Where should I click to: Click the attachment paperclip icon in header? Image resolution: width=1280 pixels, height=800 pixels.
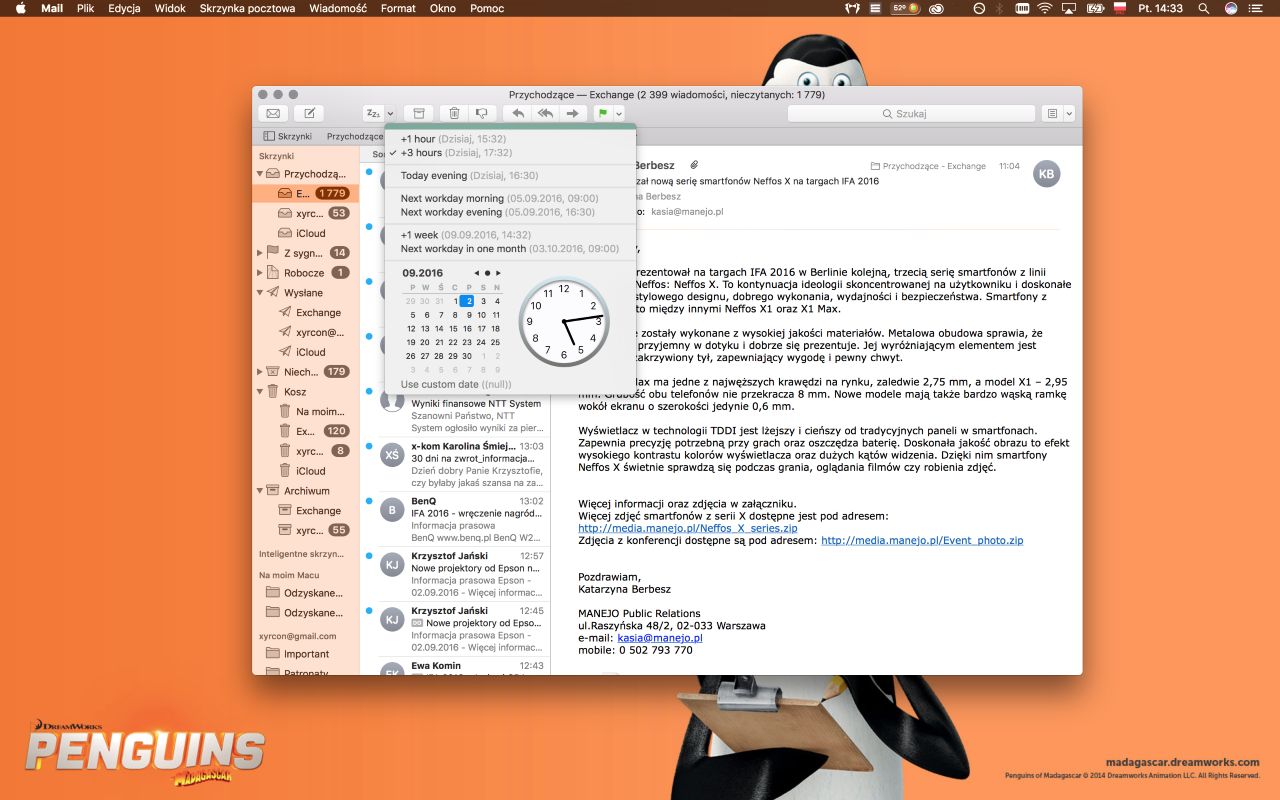pyautogui.click(x=694, y=165)
